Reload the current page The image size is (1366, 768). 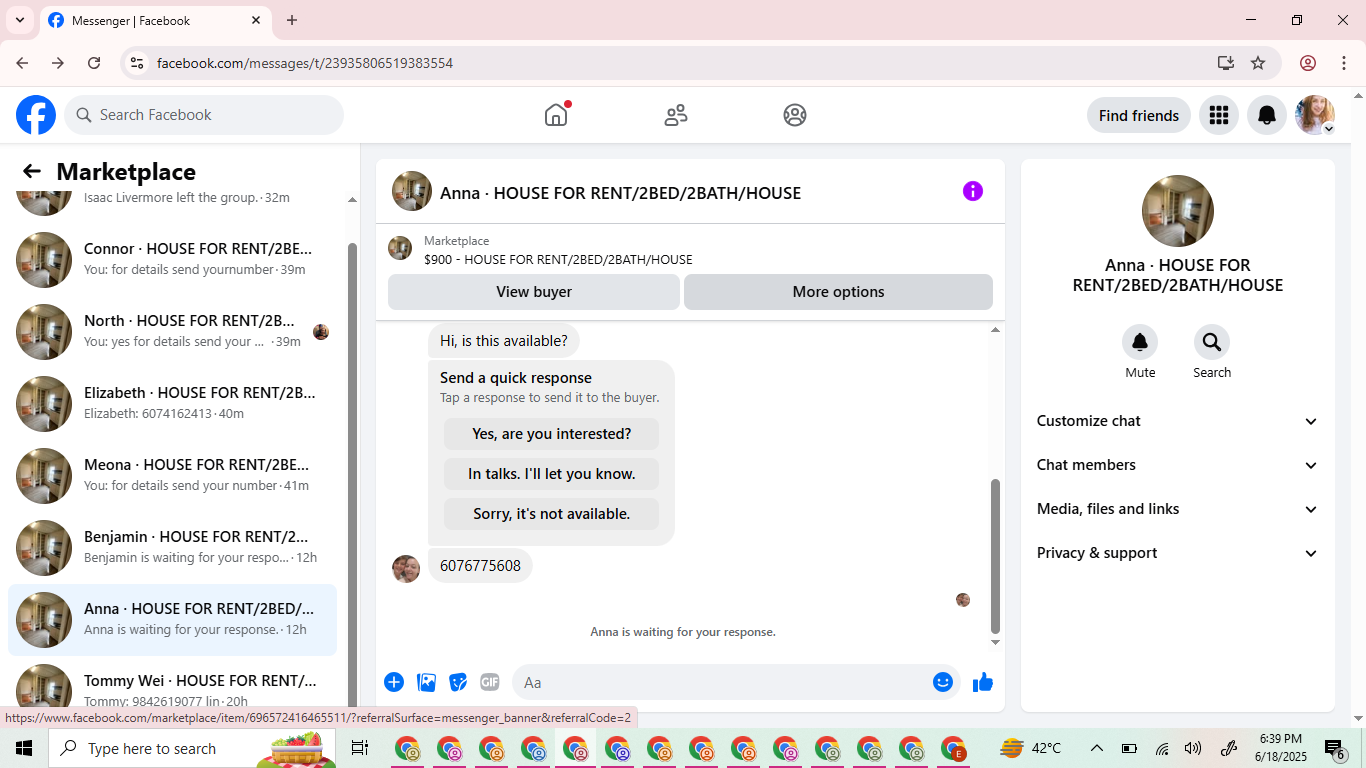pyautogui.click(x=94, y=63)
